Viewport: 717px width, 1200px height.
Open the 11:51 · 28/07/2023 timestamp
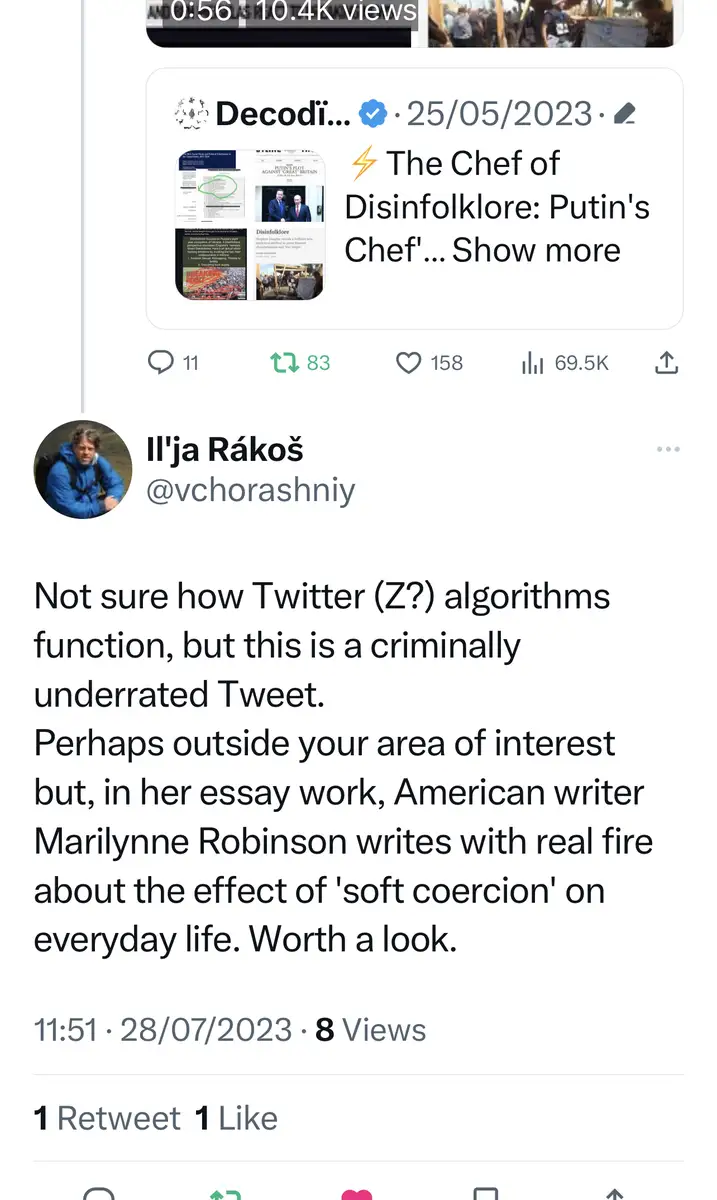click(x=163, y=1030)
